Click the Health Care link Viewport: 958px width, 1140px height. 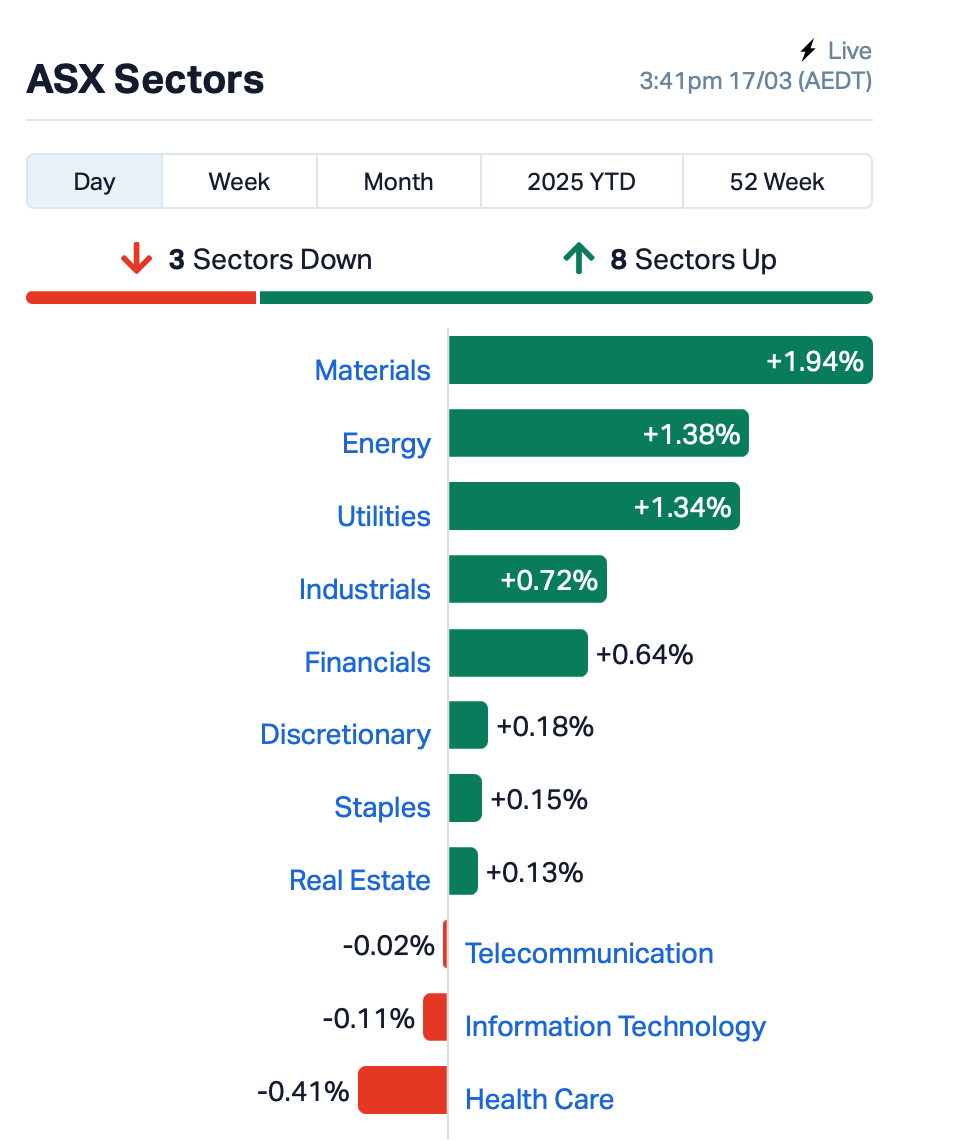click(539, 1099)
